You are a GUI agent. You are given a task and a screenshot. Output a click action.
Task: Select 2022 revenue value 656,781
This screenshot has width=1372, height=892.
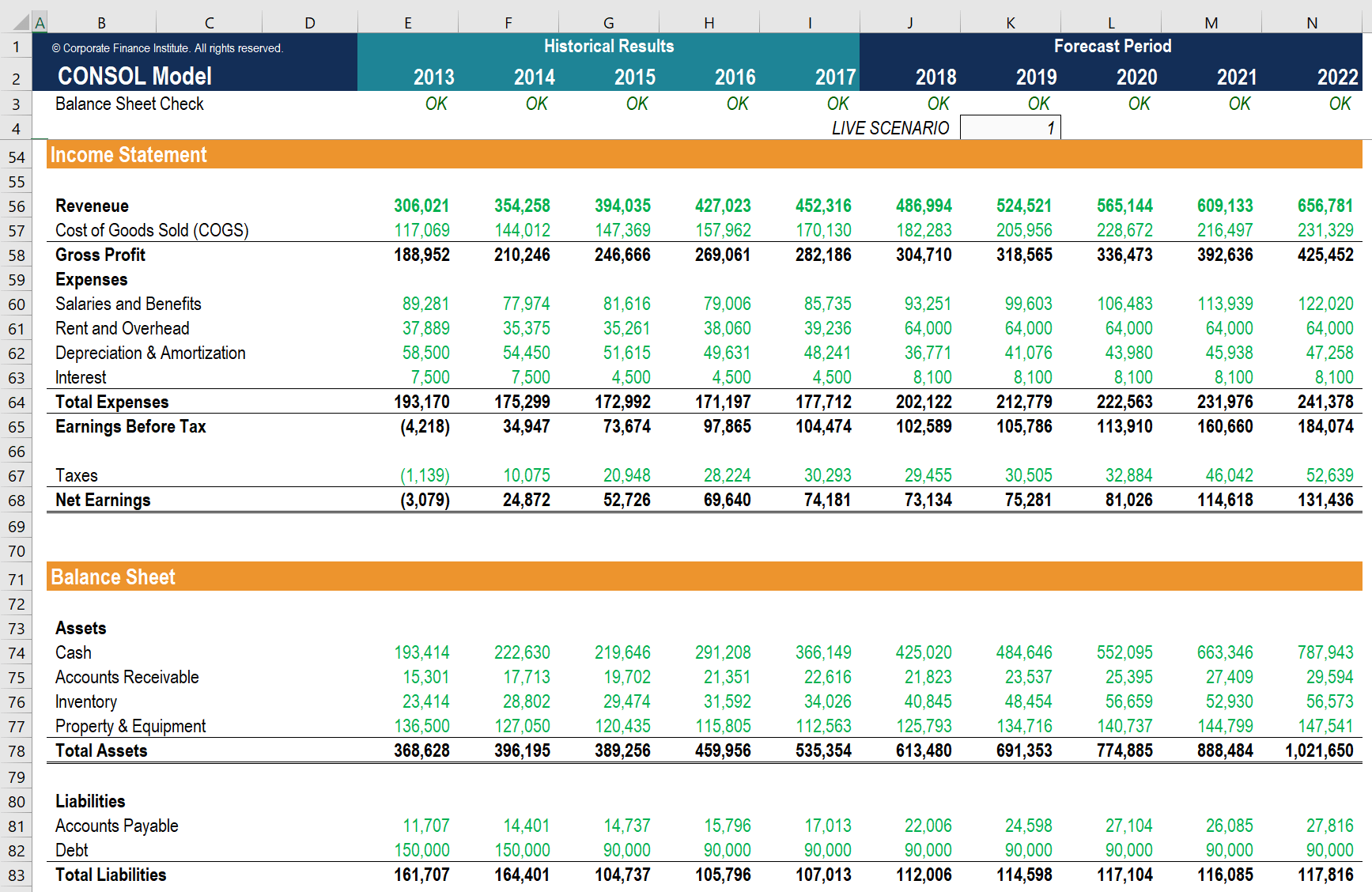(1325, 206)
